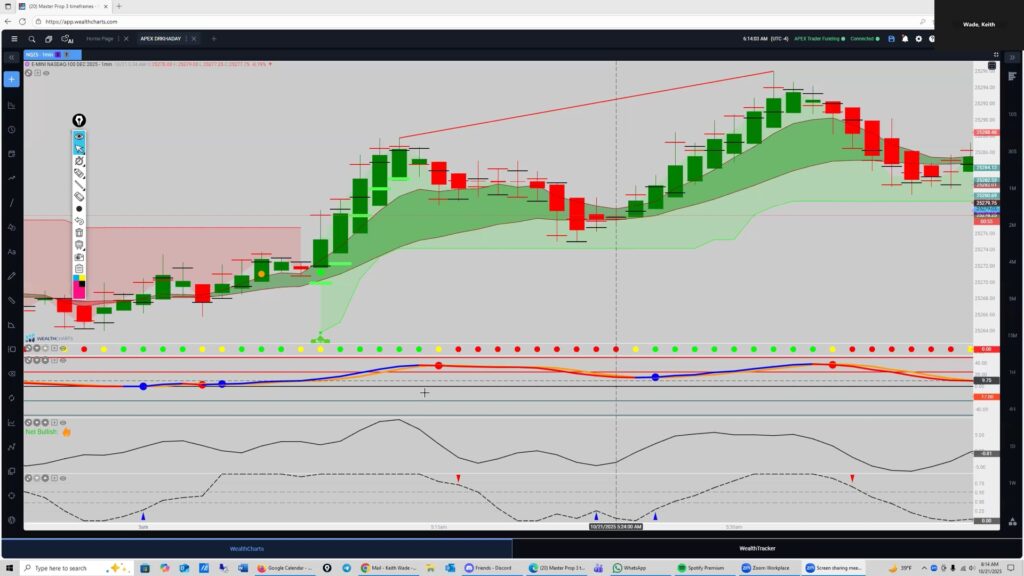This screenshot has height=576, width=1024.
Task: Click the search magnifier icon
Action: [32, 39]
